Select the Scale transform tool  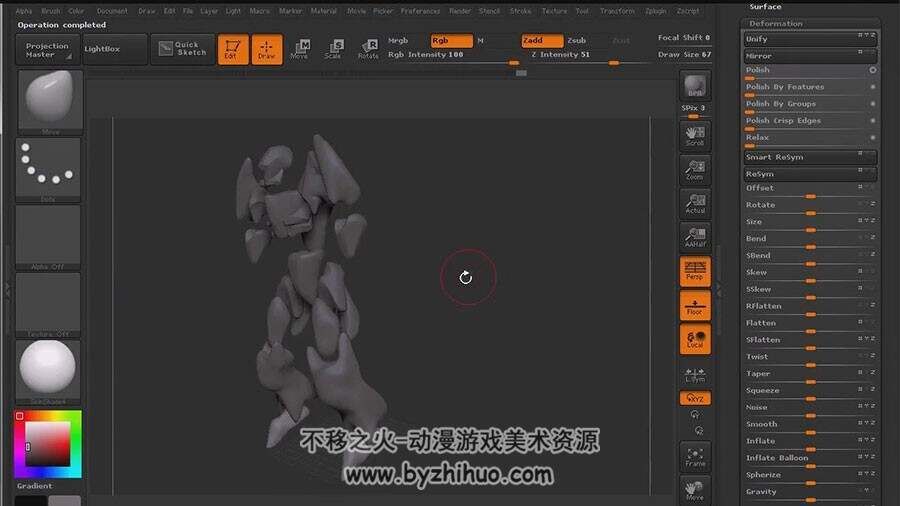pyautogui.click(x=333, y=49)
